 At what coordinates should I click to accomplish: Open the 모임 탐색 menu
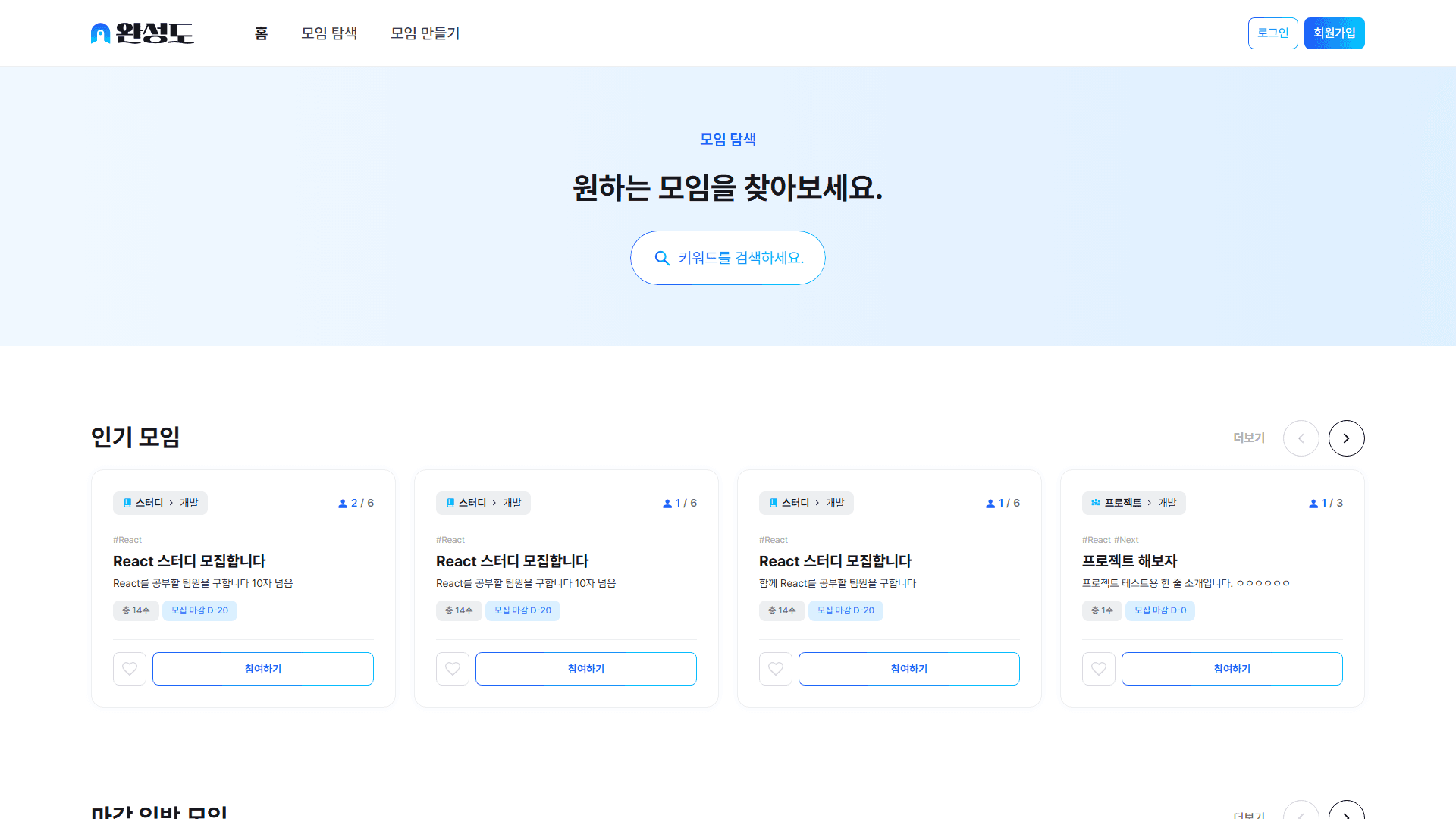click(329, 33)
